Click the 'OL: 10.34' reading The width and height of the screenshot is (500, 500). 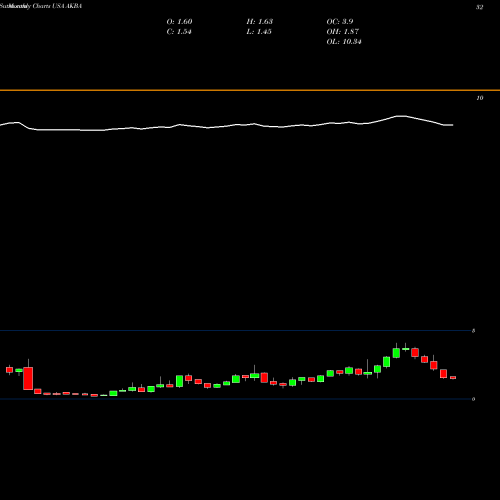click(x=344, y=42)
